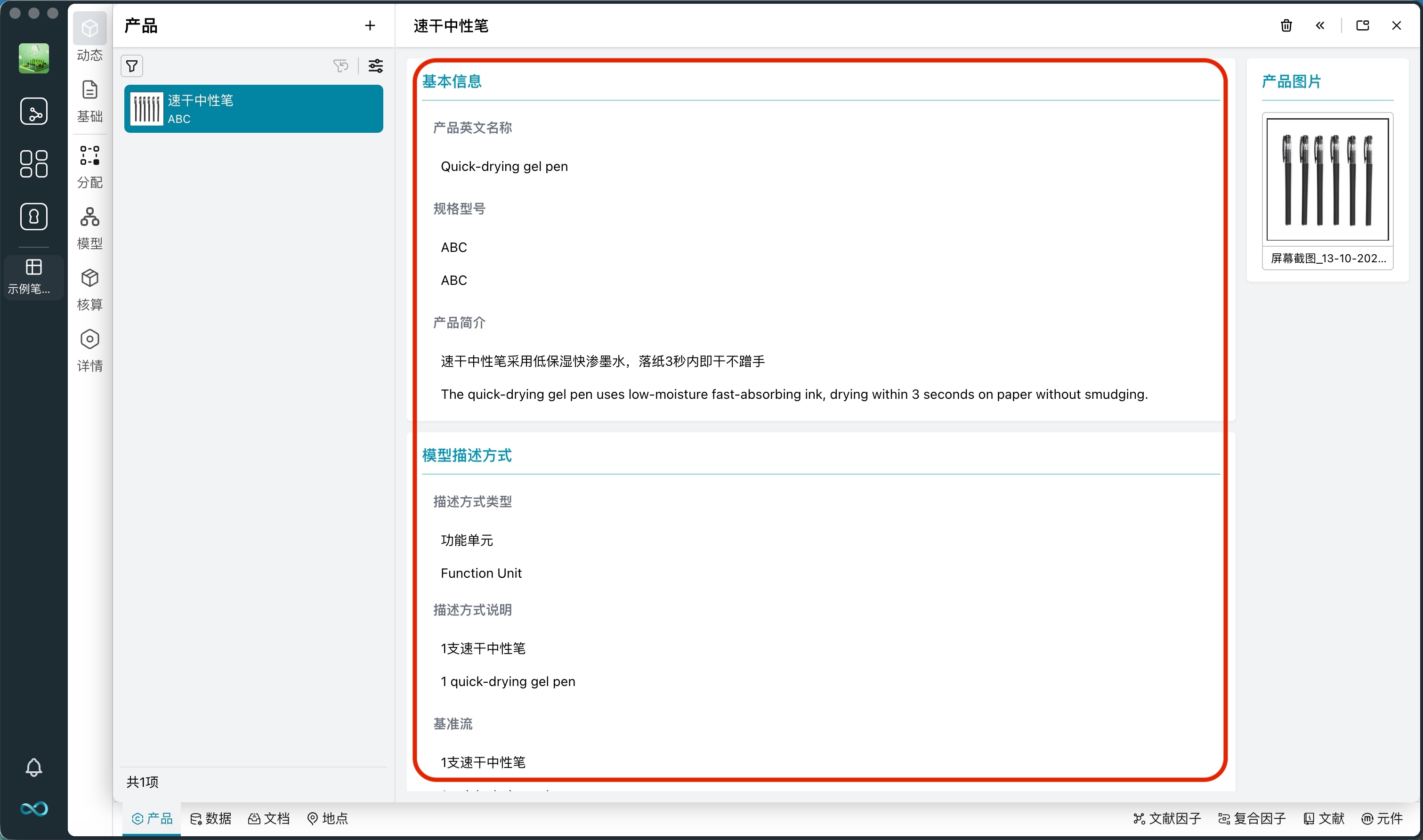Open the 地点 tab
1423x840 pixels.
point(327,818)
